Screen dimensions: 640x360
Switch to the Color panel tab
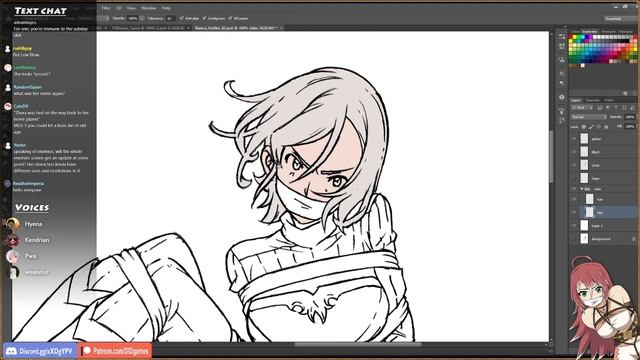click(x=575, y=31)
